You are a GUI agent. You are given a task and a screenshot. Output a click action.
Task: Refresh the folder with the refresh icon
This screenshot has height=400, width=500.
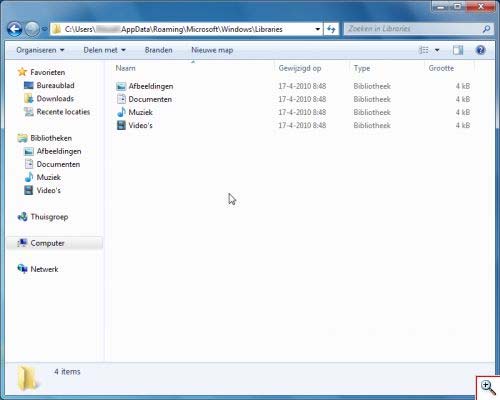tap(331, 29)
